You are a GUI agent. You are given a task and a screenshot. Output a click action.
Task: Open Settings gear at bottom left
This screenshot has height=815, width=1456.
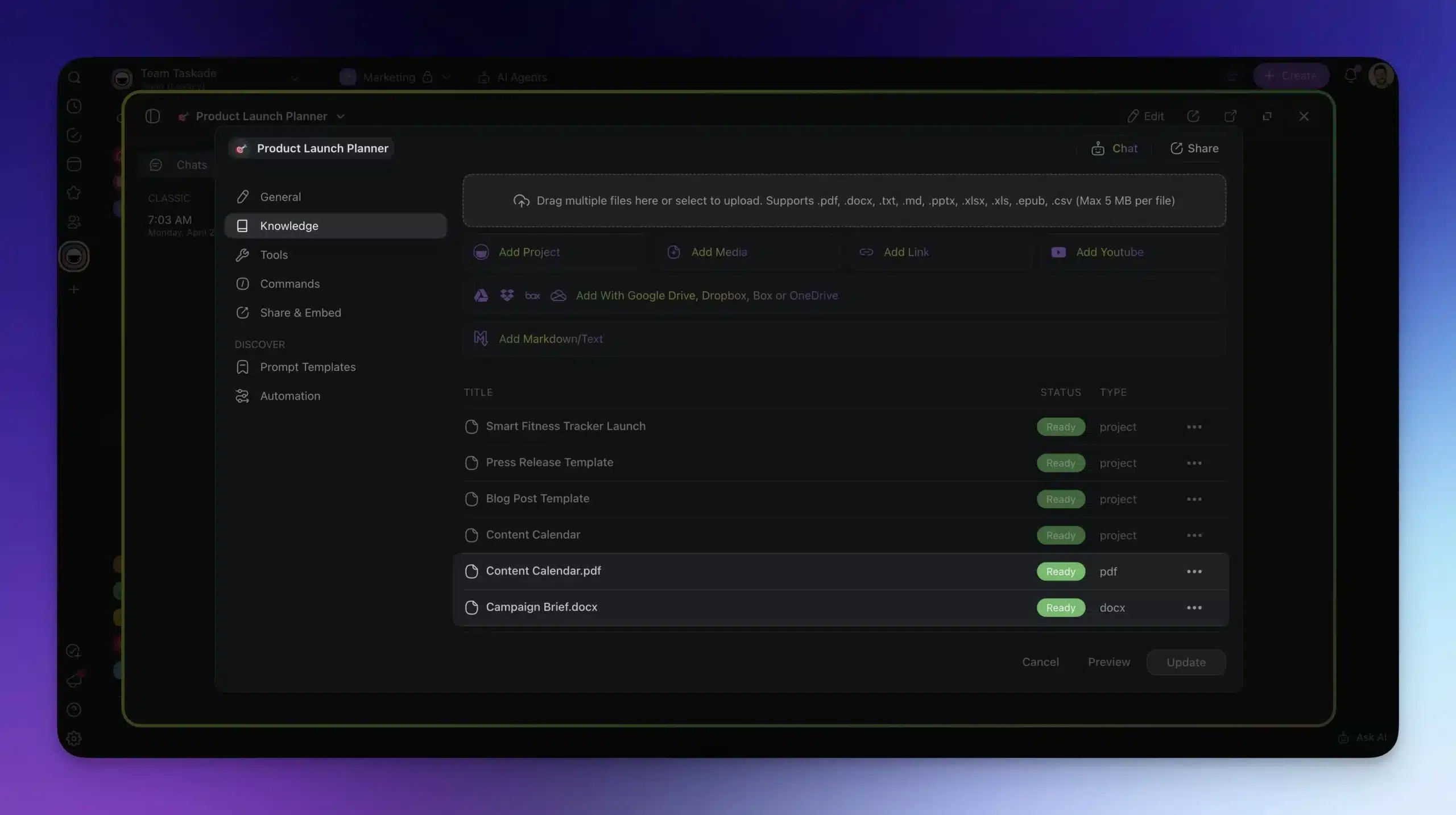(74, 738)
